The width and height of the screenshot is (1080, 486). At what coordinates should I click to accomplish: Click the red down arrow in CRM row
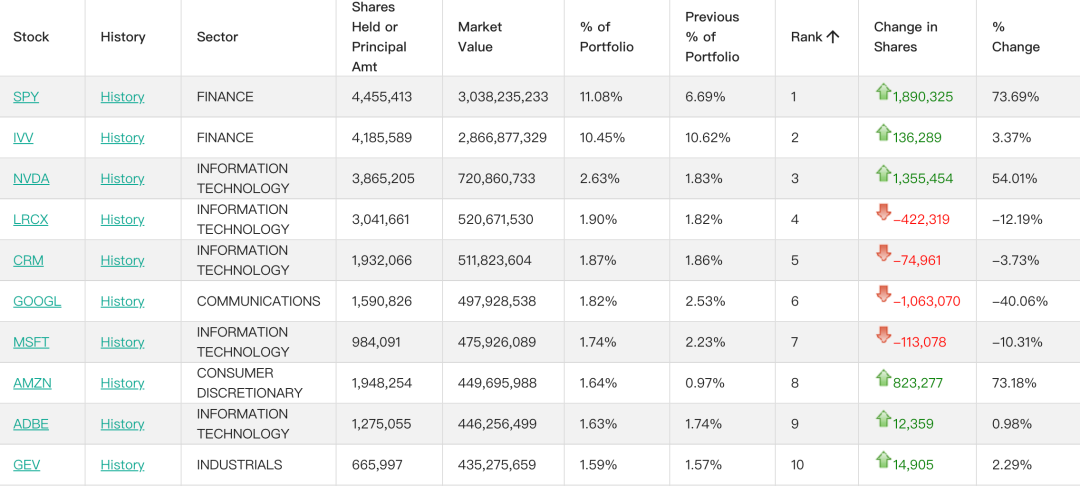pyautogui.click(x=883, y=253)
